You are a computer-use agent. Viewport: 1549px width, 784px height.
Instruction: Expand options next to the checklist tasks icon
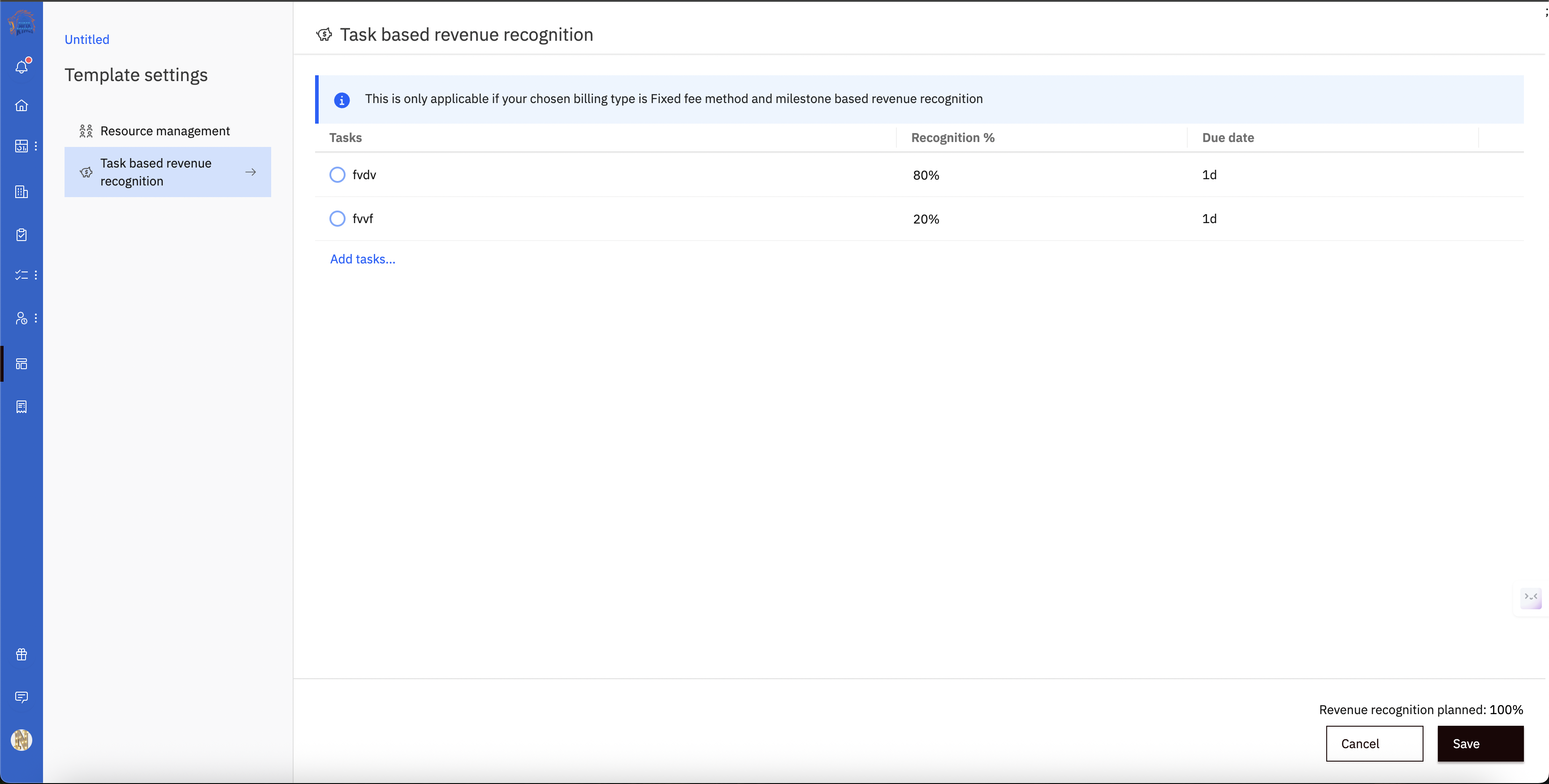(36, 275)
